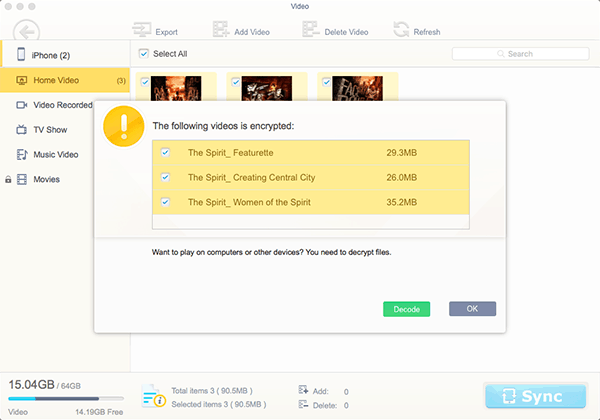The height and width of the screenshot is (420, 600).
Task: Click the 15.04GB storage value
Action: (x=31, y=384)
